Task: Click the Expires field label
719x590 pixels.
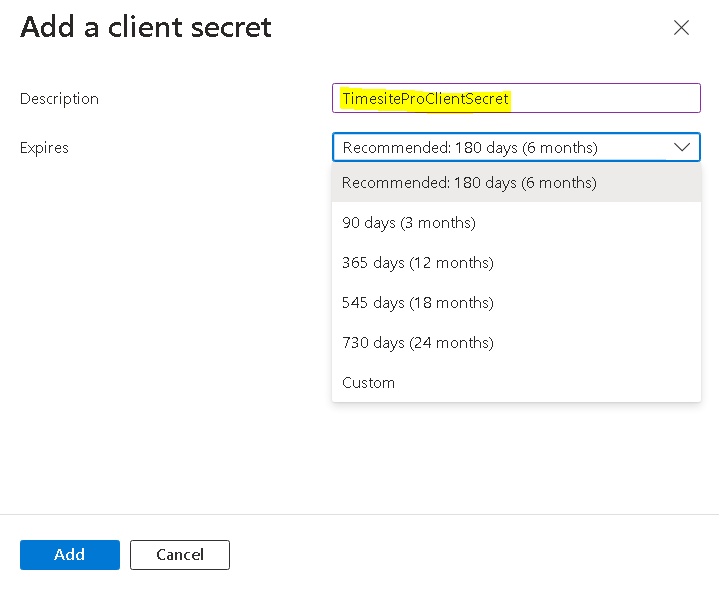Action: 45,148
